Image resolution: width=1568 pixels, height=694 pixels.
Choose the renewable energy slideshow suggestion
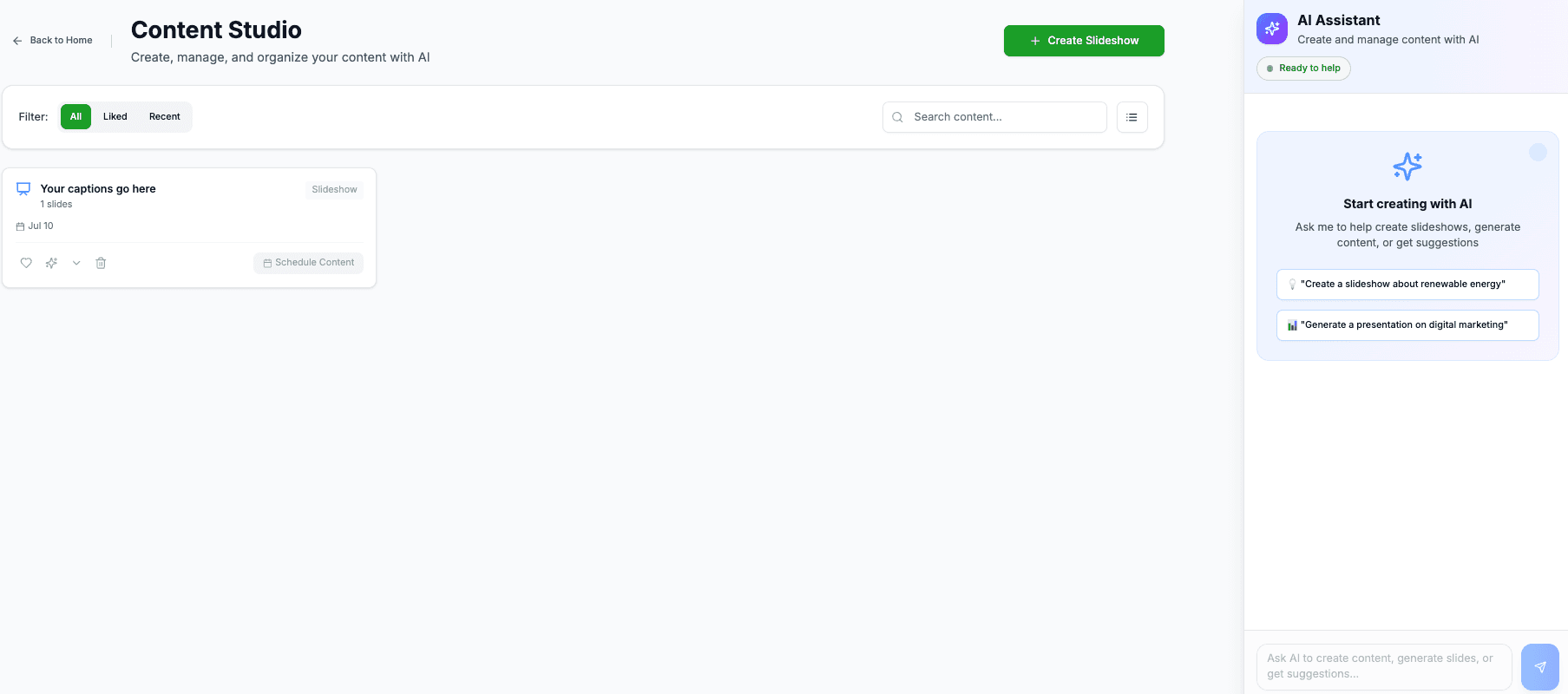tap(1407, 285)
